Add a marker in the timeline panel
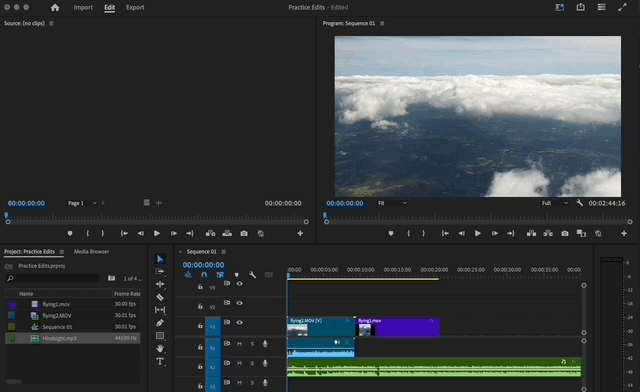Viewport: 640px width, 392px height. click(x=236, y=275)
